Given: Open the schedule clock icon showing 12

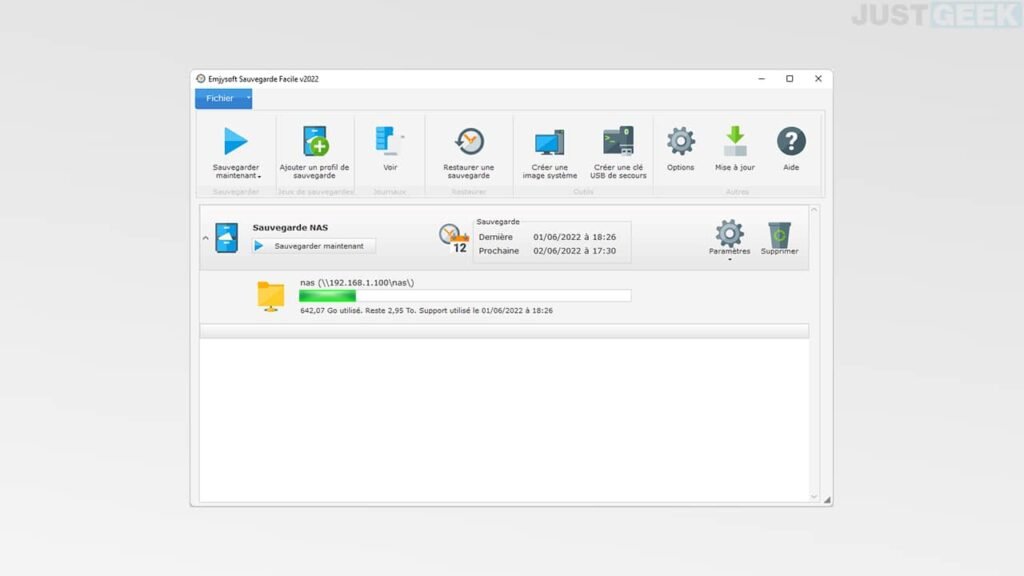Looking at the screenshot, I should click(x=454, y=238).
